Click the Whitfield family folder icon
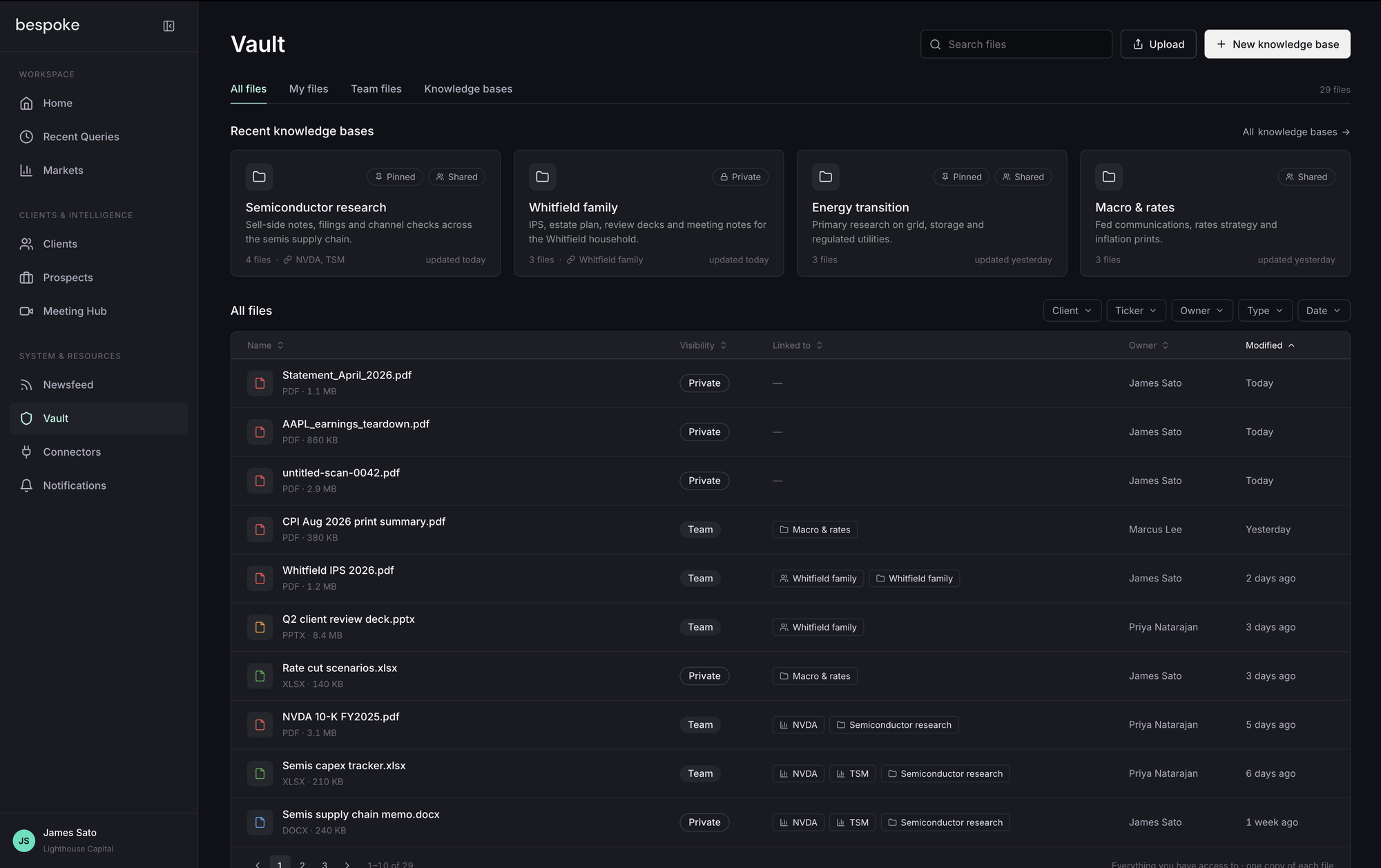 coord(542,177)
